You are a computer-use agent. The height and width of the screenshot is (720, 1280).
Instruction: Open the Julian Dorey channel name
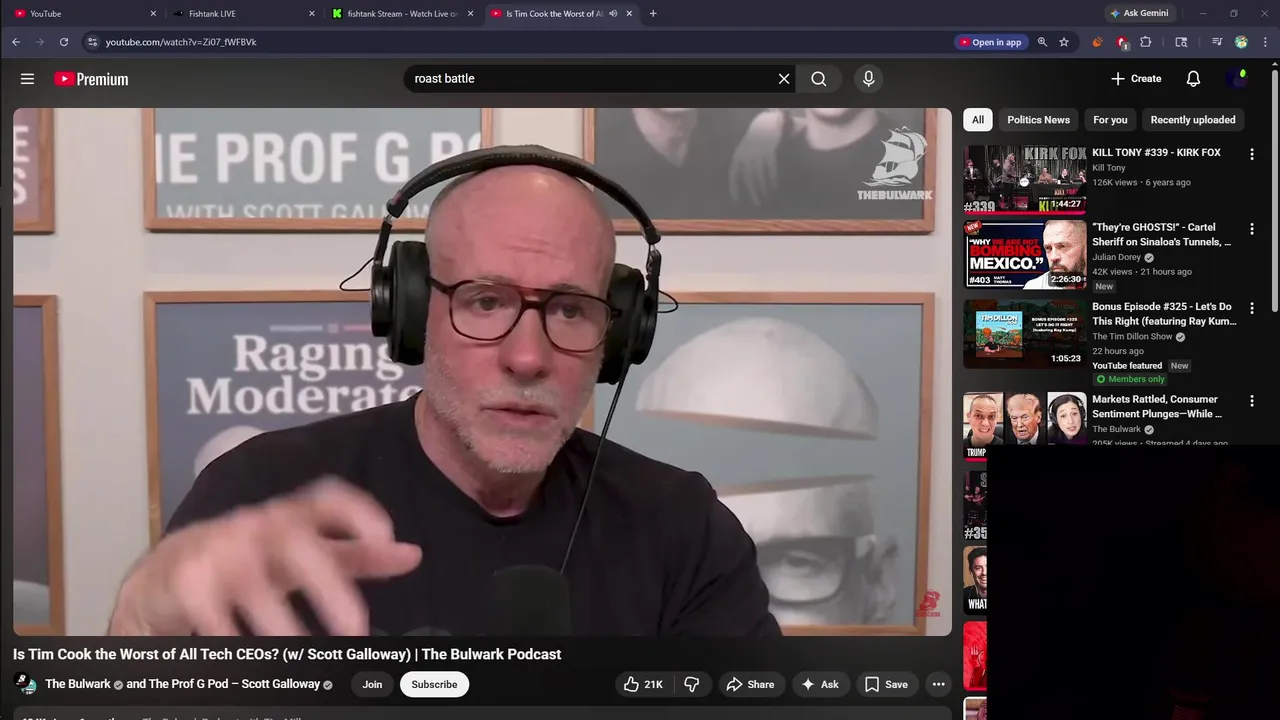(1116, 257)
